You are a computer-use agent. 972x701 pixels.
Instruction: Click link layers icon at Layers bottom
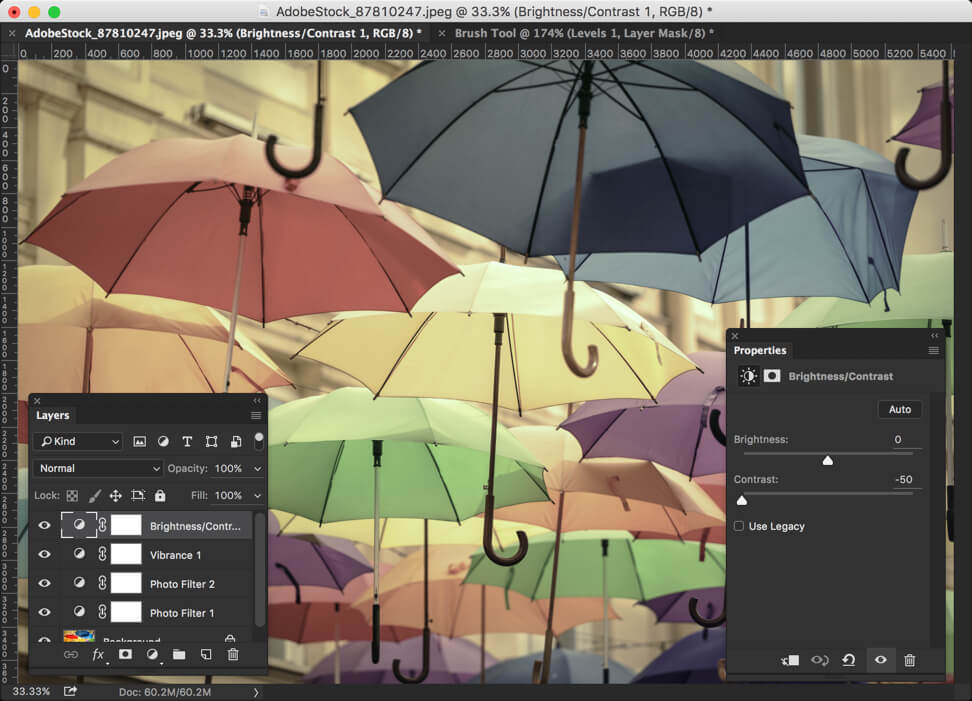71,655
